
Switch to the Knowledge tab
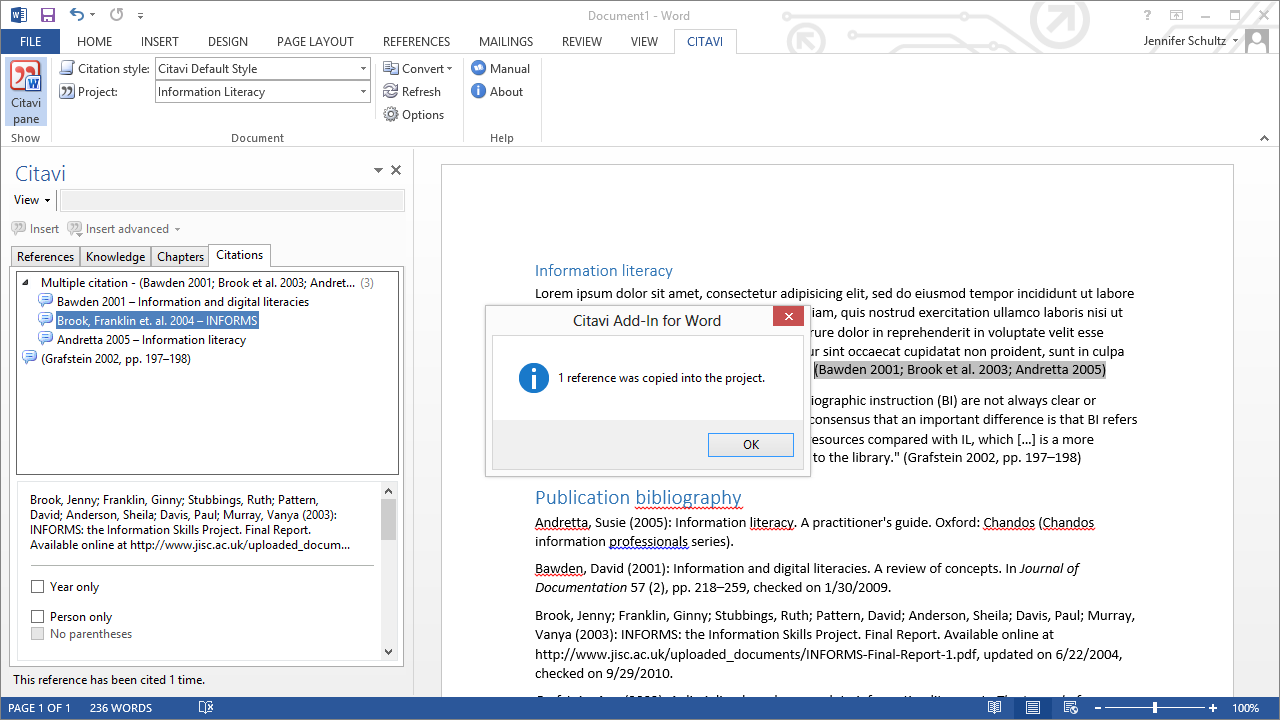(116, 257)
